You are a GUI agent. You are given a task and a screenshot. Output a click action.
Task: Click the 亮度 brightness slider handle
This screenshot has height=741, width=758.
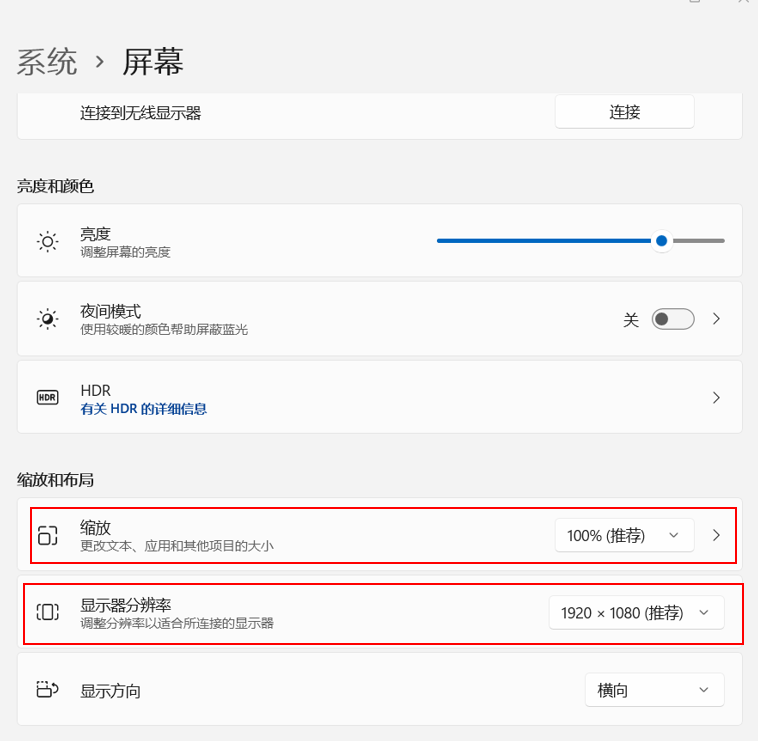click(x=661, y=241)
